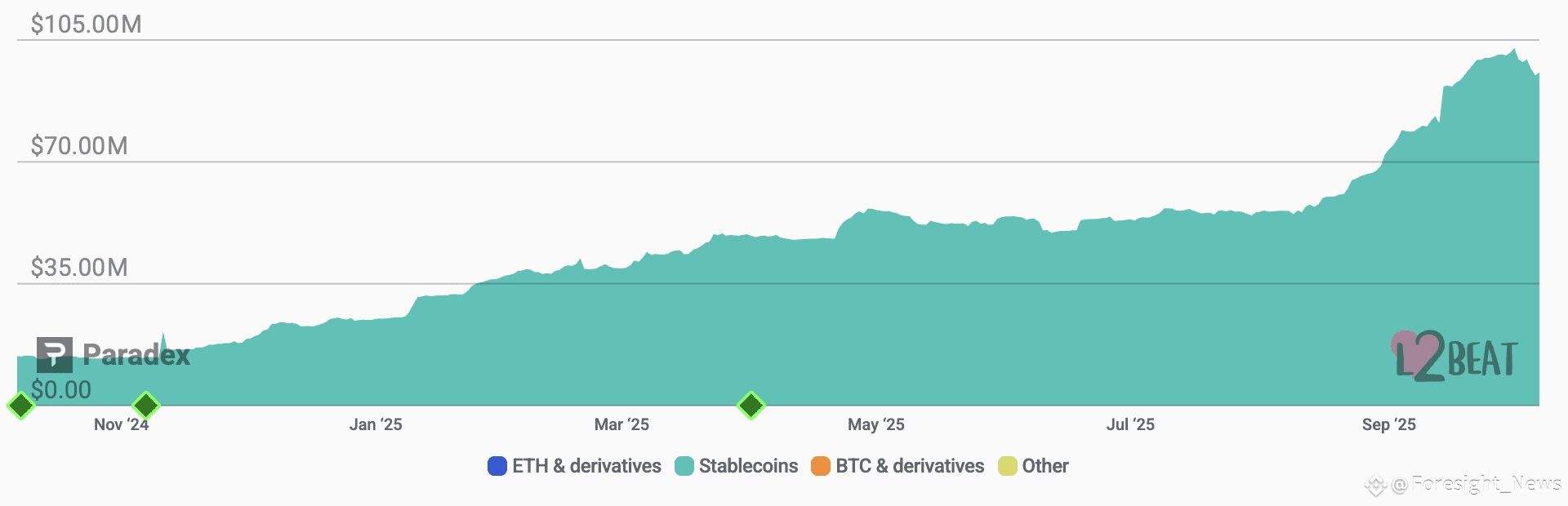Click the Stablecoins legend label

tap(749, 466)
